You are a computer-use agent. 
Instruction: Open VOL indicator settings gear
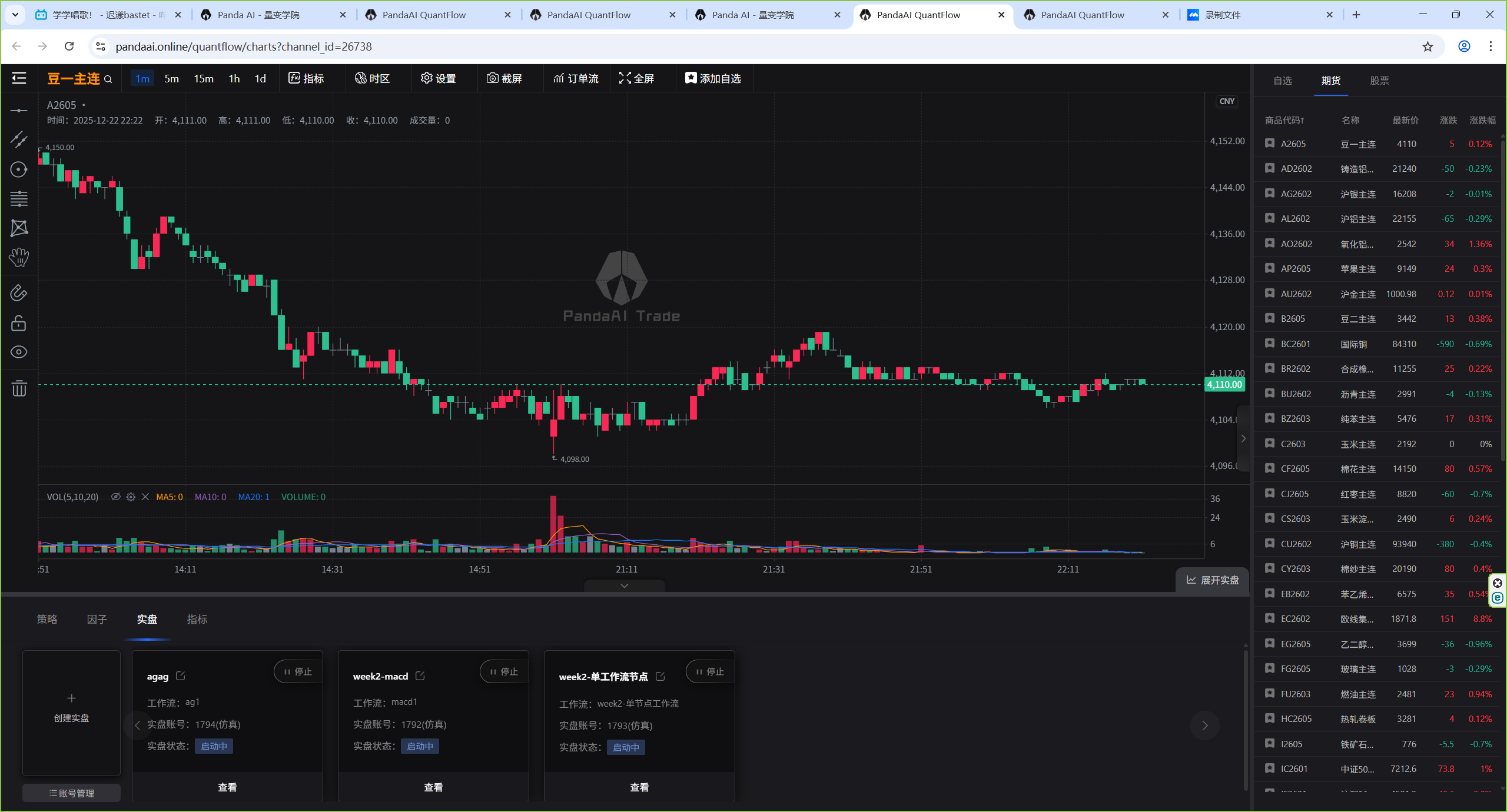(131, 497)
